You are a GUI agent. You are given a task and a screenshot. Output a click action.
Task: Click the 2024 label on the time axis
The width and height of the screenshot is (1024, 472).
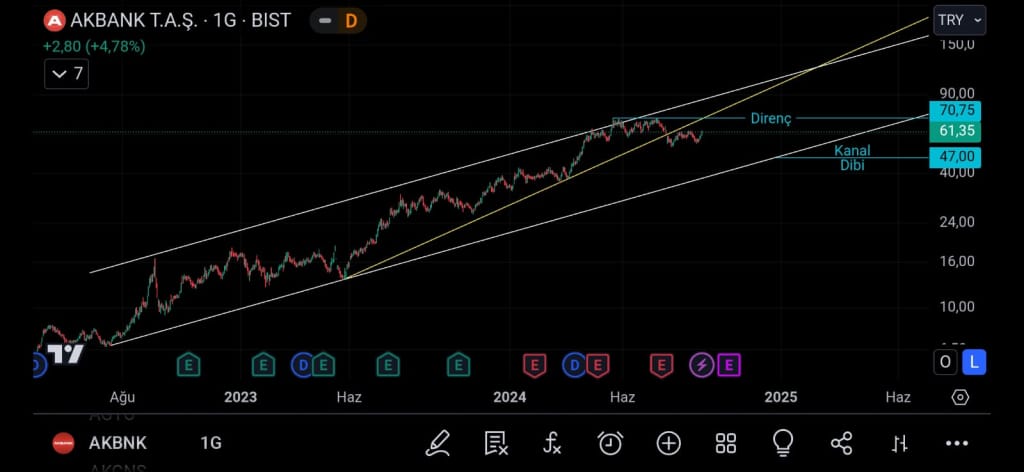(x=509, y=397)
